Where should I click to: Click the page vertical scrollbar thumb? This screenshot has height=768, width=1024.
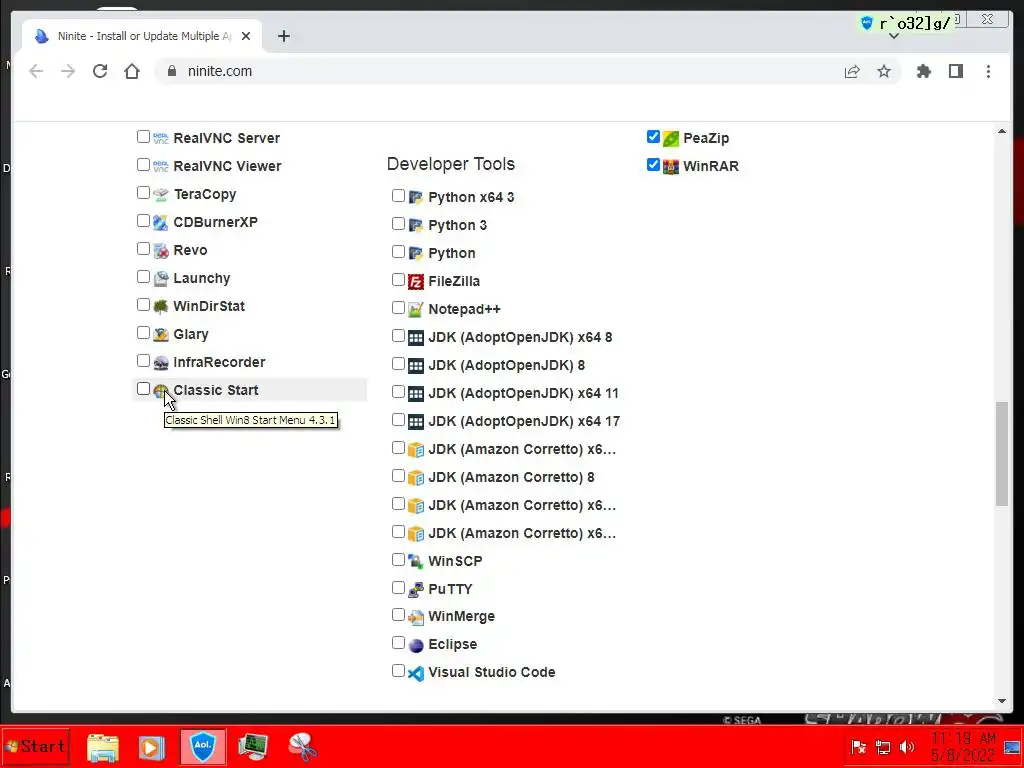point(1002,454)
